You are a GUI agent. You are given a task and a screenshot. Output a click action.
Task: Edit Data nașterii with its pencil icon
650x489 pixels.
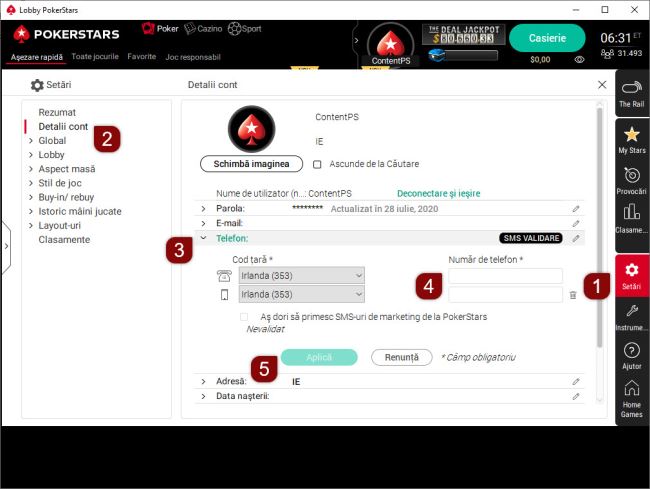[x=576, y=397]
